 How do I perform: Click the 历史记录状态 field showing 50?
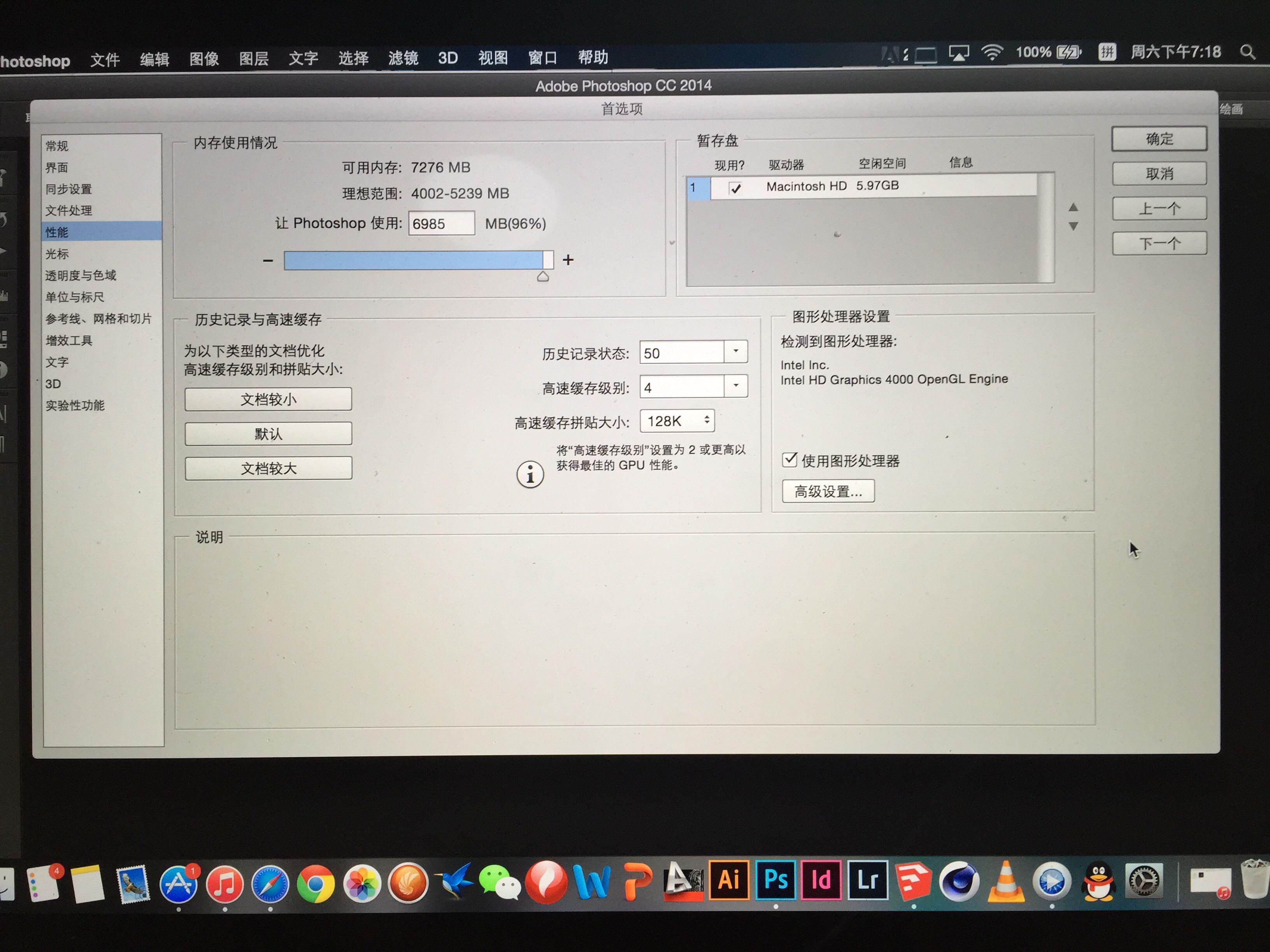[x=682, y=352]
